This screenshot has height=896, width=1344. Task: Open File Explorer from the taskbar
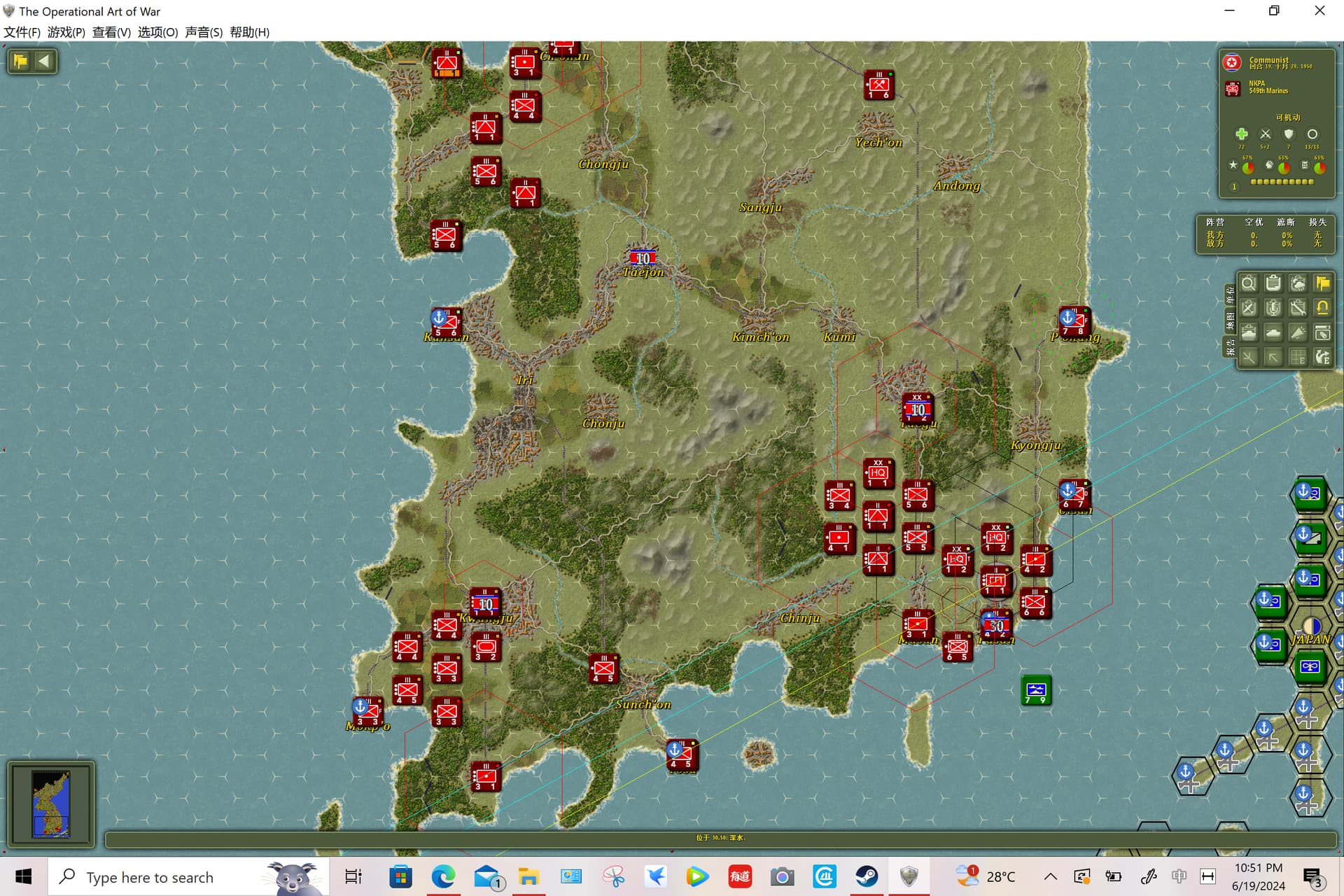click(528, 876)
